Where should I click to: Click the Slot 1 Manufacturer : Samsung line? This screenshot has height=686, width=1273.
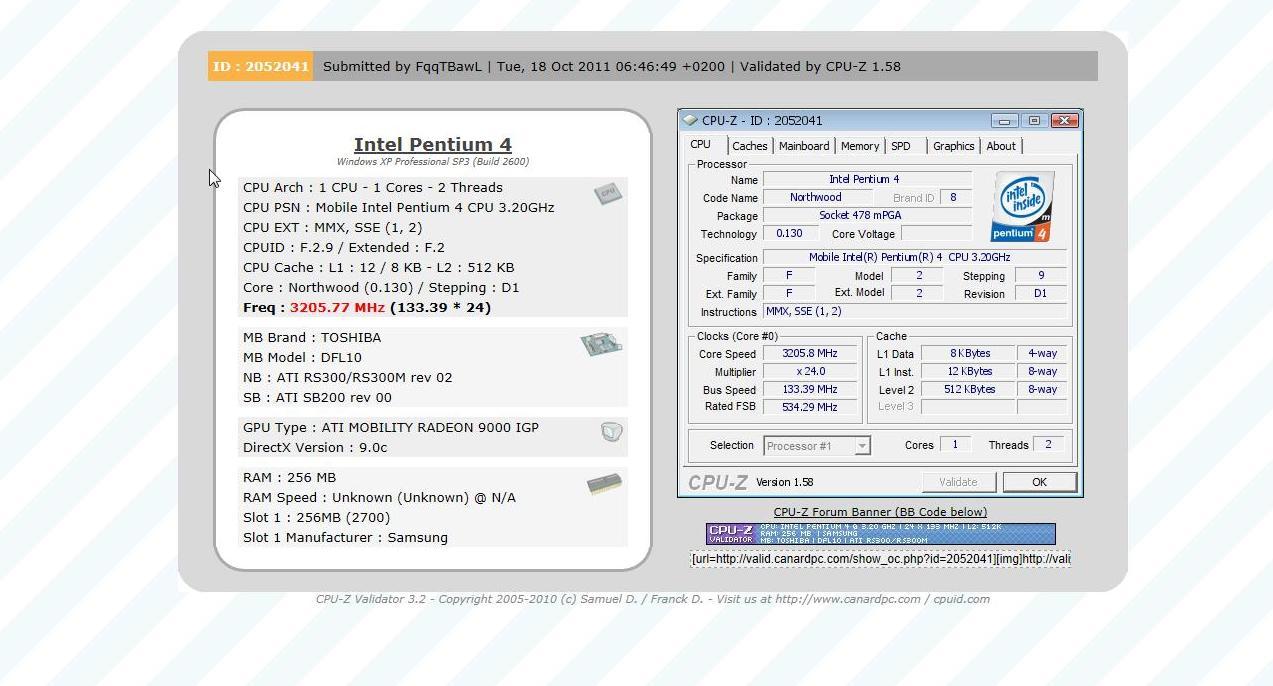[345, 537]
